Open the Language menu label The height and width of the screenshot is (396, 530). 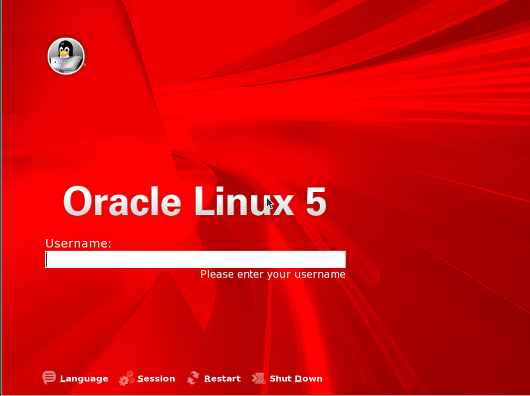tap(84, 379)
